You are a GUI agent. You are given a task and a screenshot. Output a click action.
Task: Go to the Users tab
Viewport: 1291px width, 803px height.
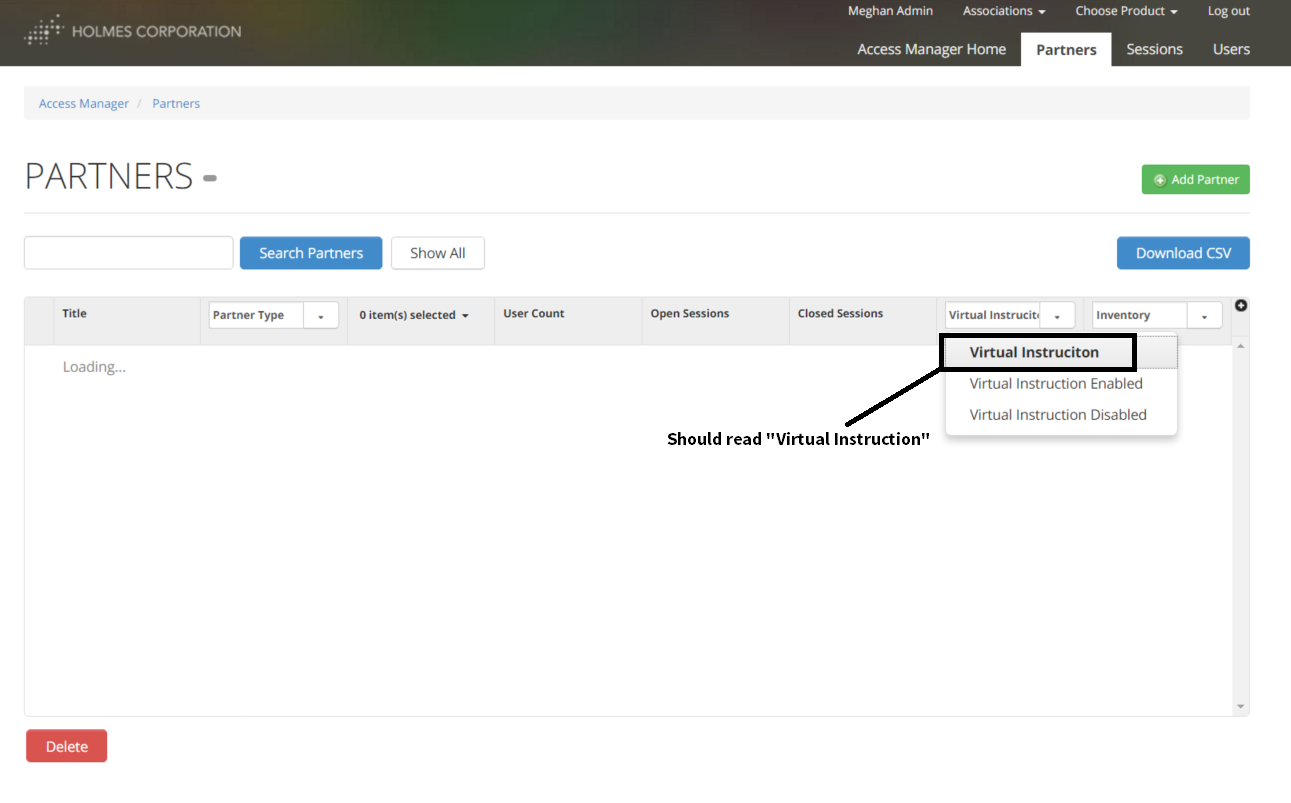click(1231, 49)
